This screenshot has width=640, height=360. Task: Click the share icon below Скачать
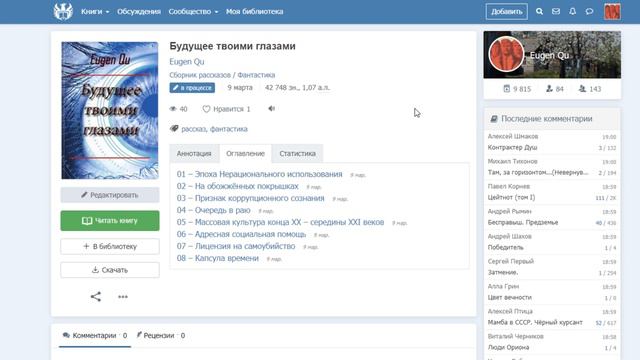click(x=96, y=296)
